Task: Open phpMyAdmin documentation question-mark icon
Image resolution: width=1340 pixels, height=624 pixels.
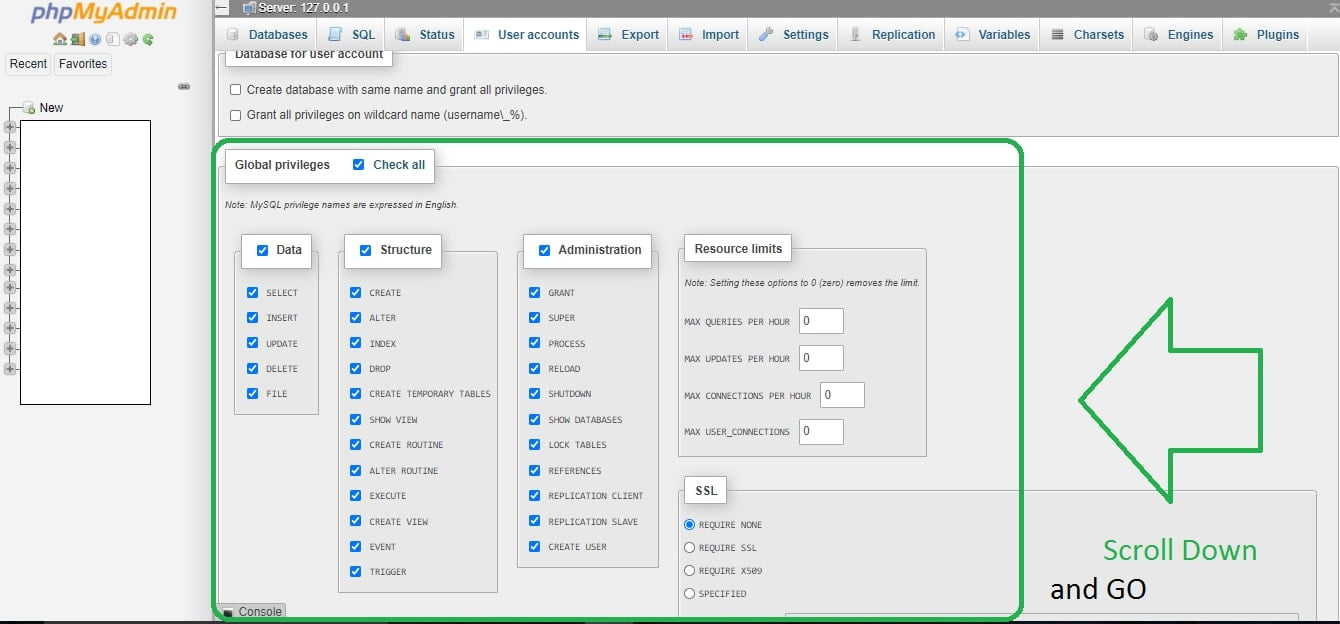Action: (95, 39)
